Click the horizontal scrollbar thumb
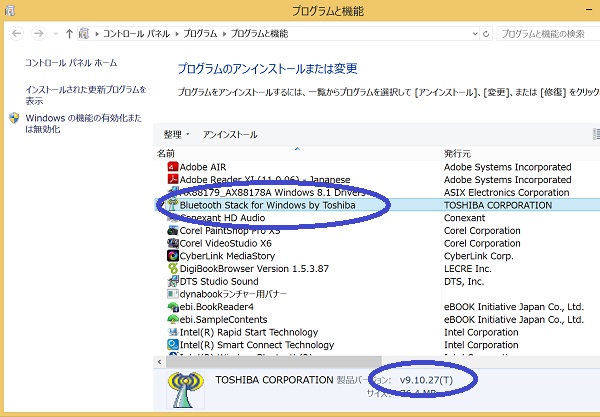The width and height of the screenshot is (600, 417). tap(274, 362)
